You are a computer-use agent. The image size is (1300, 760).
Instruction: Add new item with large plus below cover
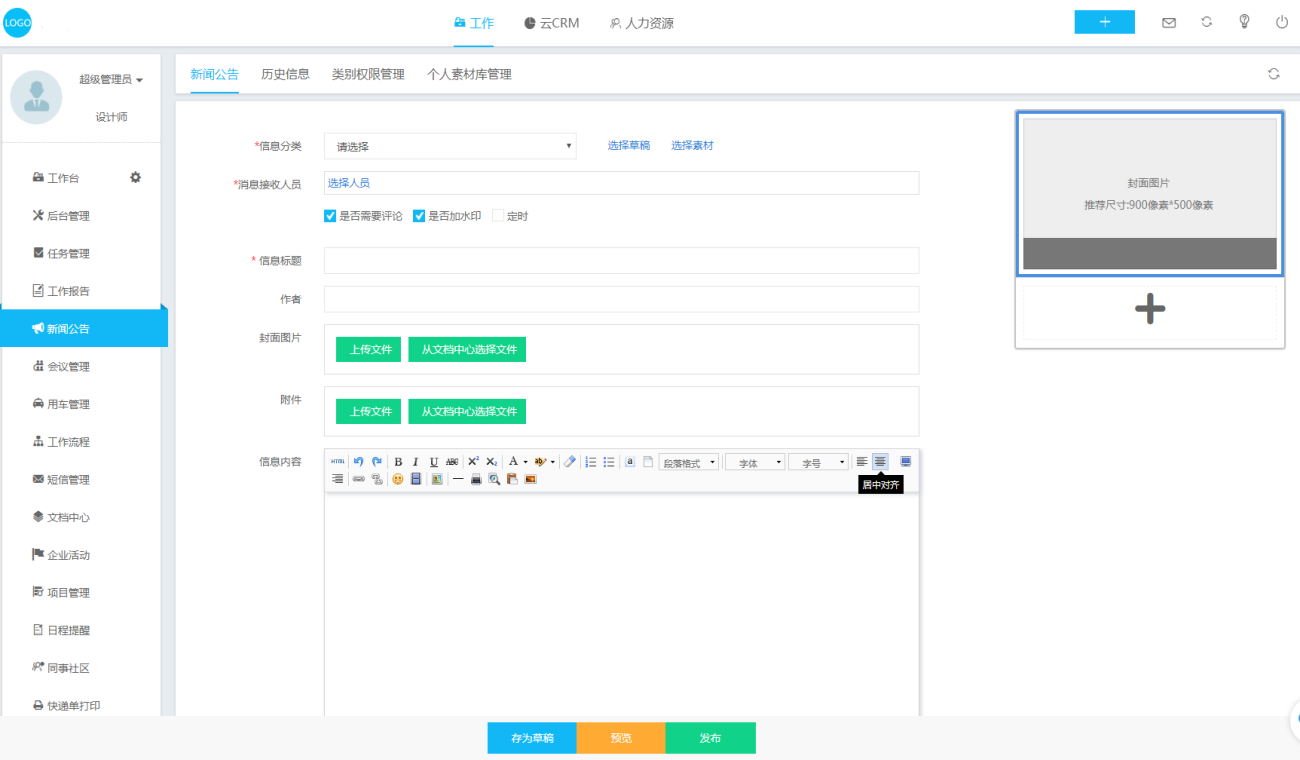coord(1150,309)
